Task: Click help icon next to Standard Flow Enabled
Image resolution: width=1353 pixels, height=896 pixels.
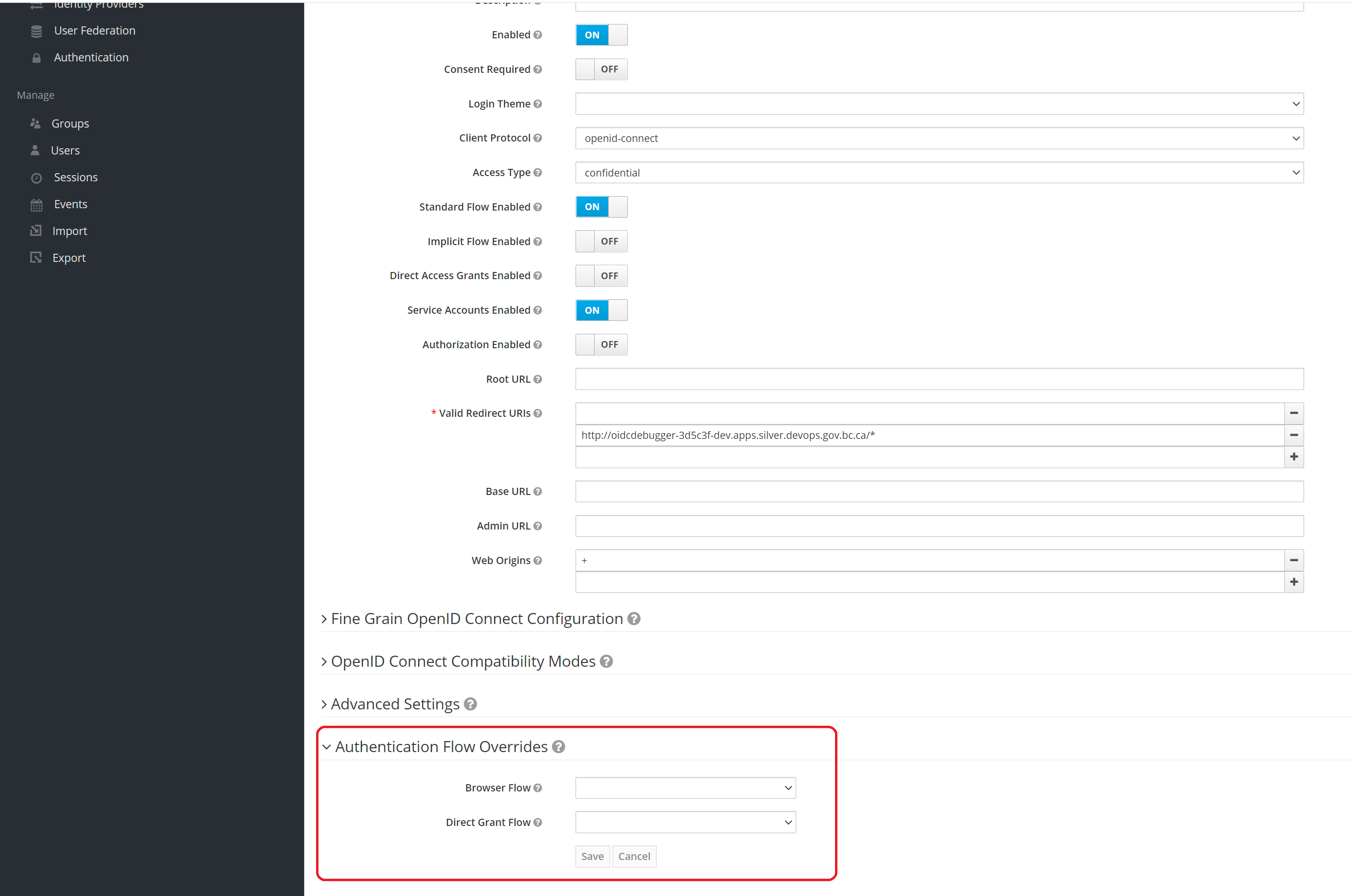Action: click(x=538, y=207)
